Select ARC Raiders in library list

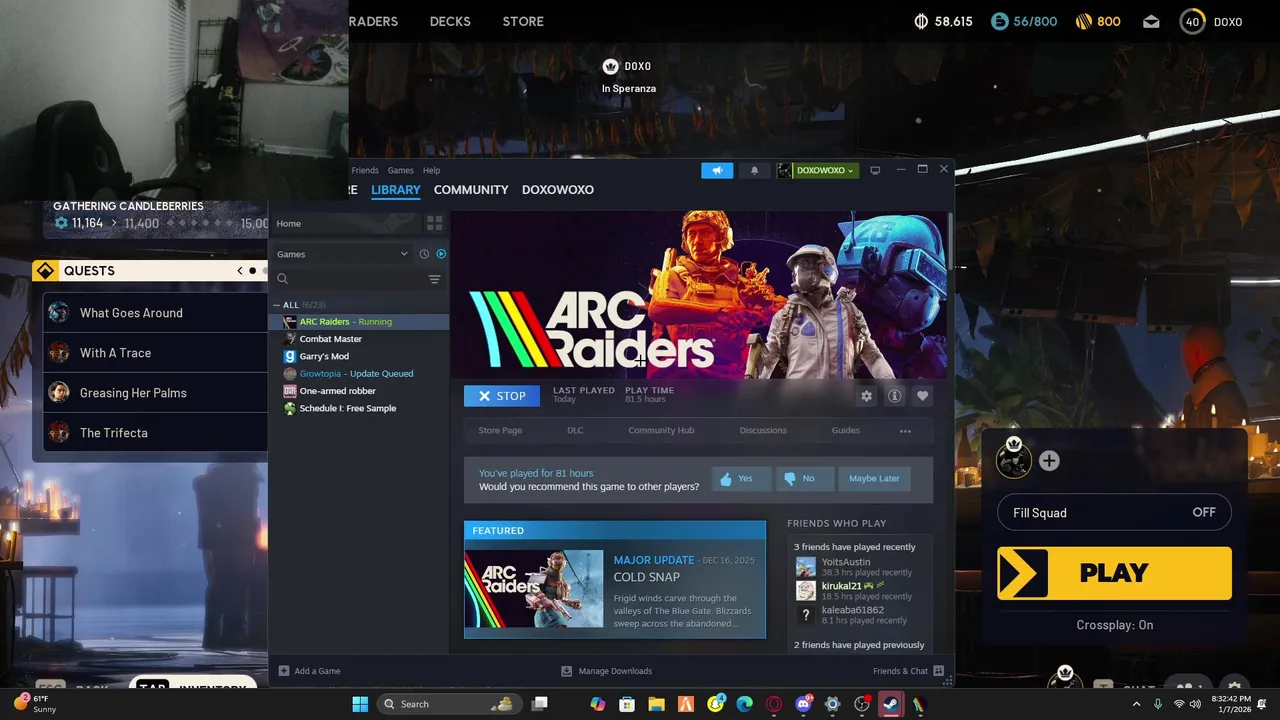tap(359, 322)
